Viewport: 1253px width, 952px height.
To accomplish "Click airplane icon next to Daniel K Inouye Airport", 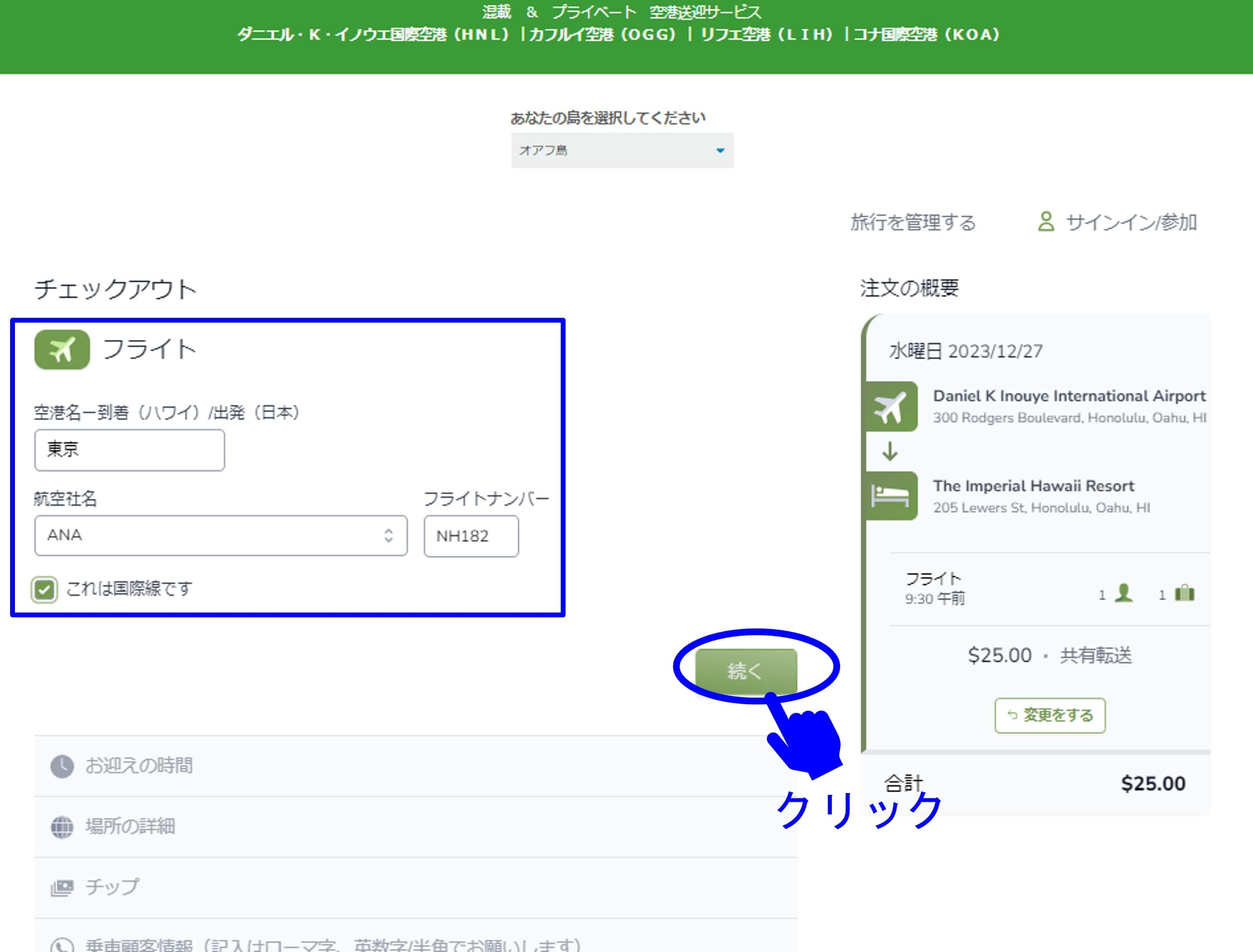I will [891, 407].
